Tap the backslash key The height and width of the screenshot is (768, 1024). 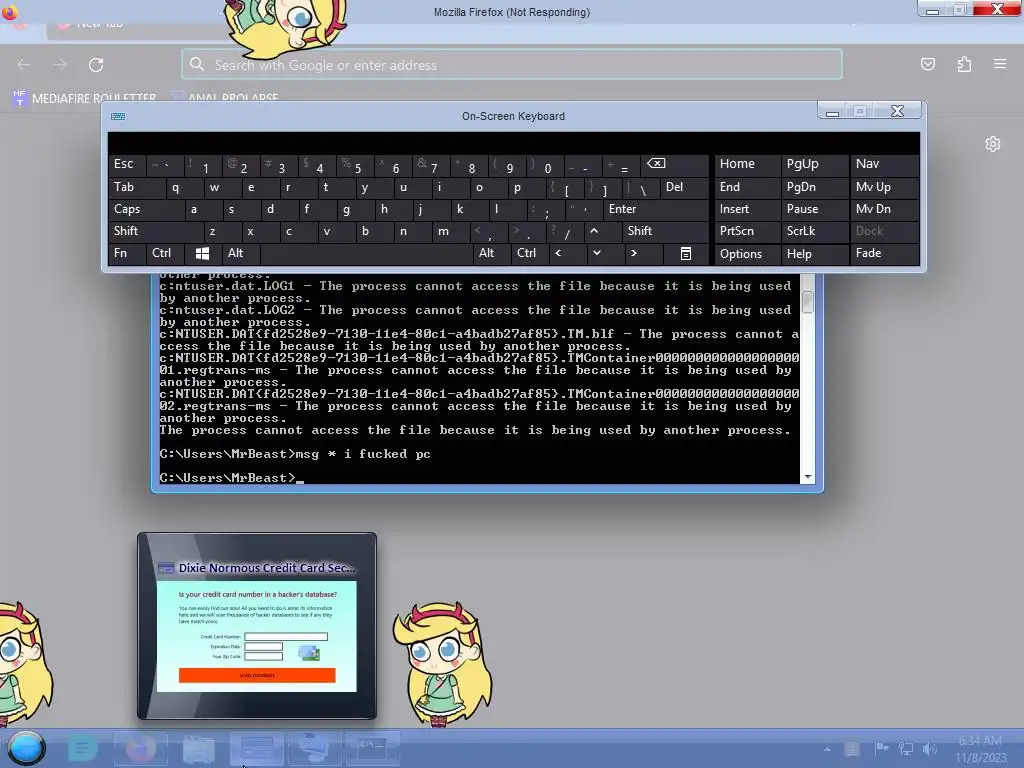pos(642,189)
